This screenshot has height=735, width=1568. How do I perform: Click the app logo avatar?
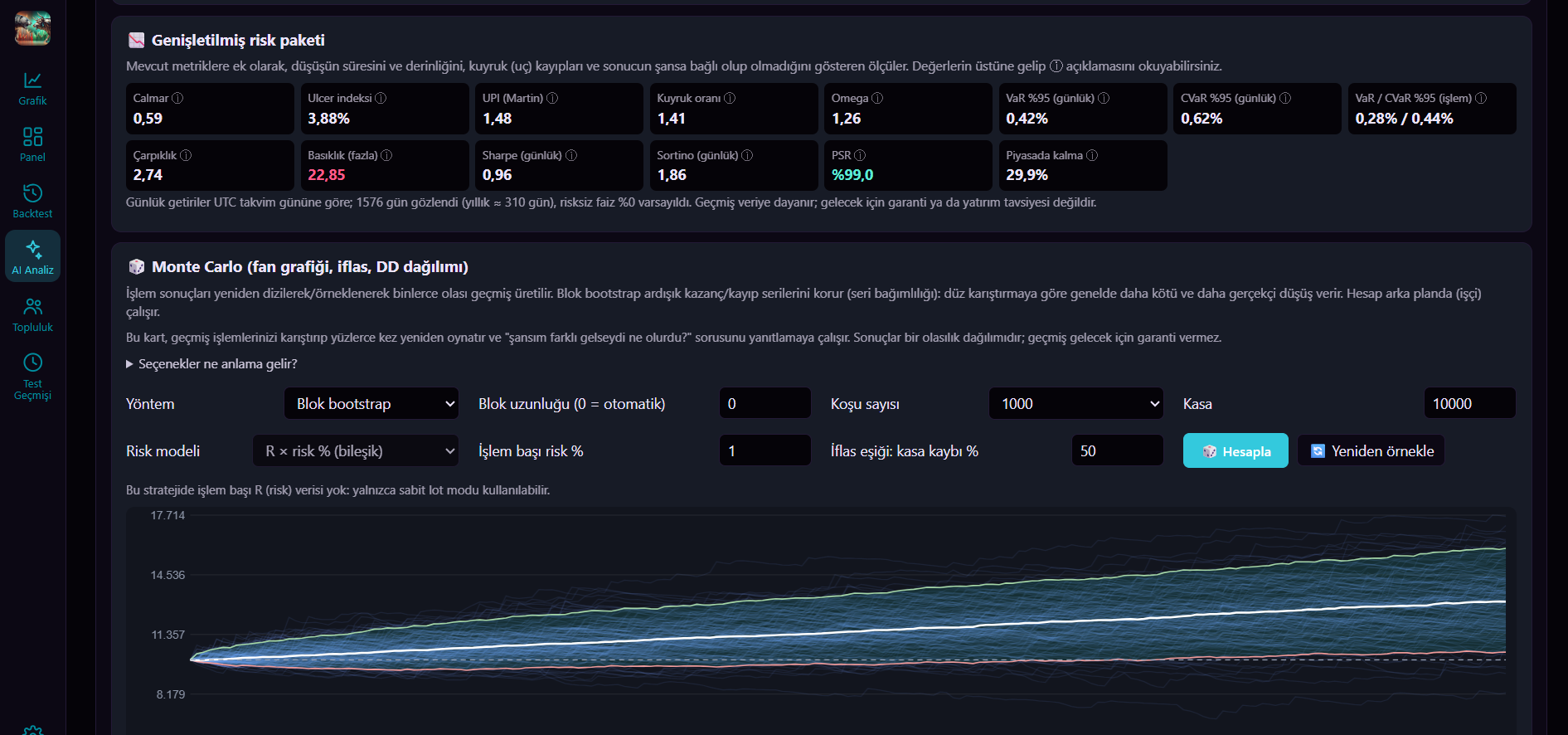point(32,28)
